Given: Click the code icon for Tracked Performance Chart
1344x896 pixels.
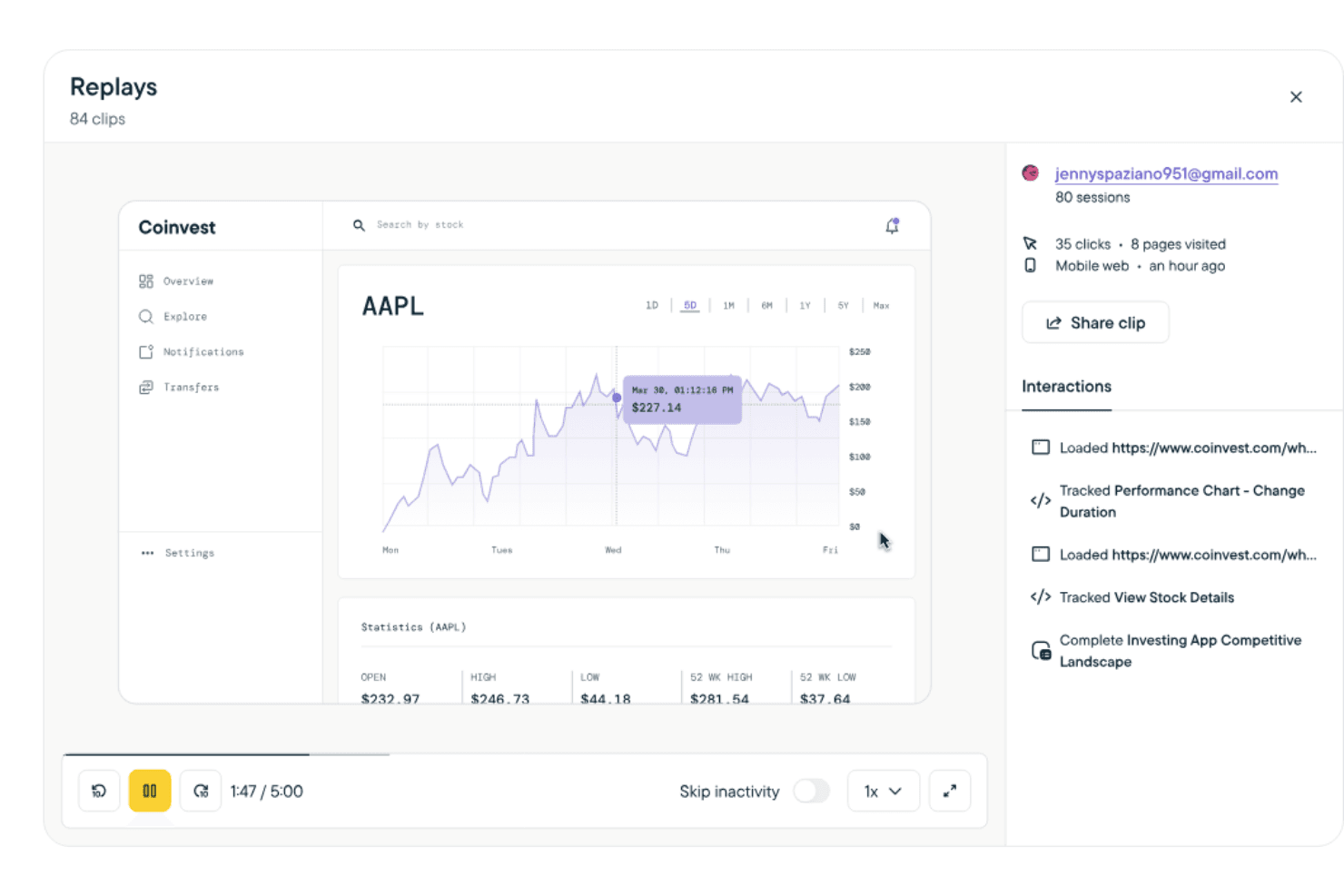Looking at the screenshot, I should [x=1041, y=500].
